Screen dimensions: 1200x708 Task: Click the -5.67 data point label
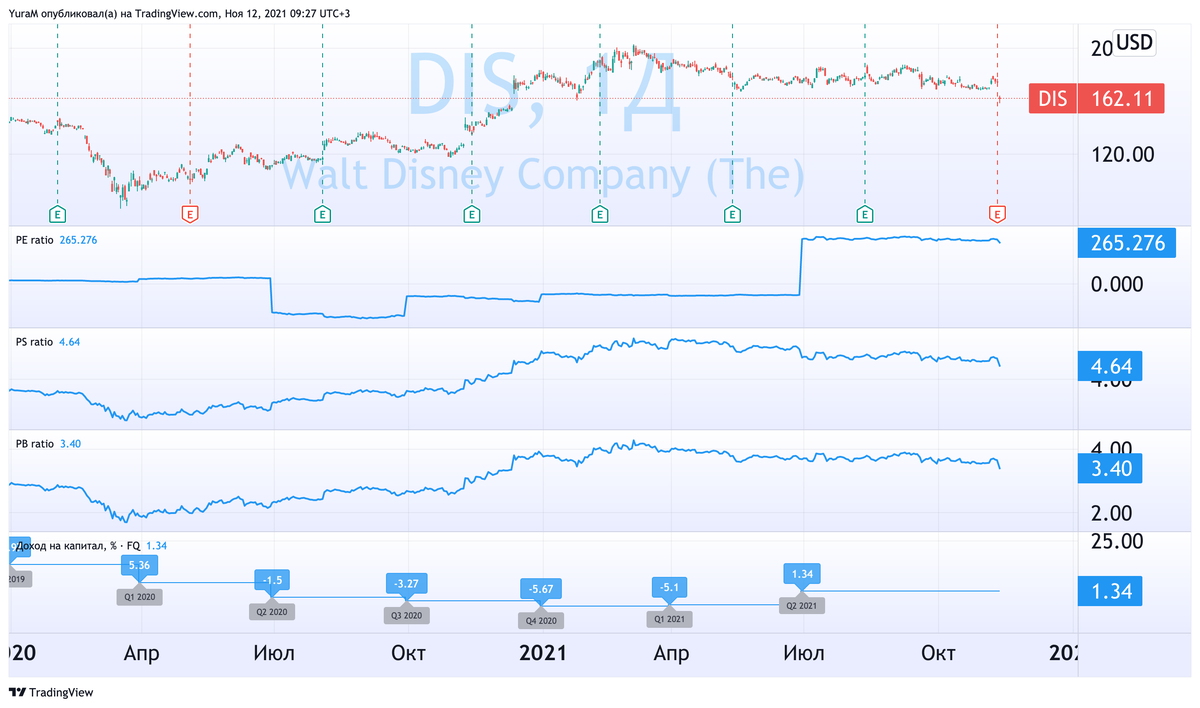click(x=542, y=589)
